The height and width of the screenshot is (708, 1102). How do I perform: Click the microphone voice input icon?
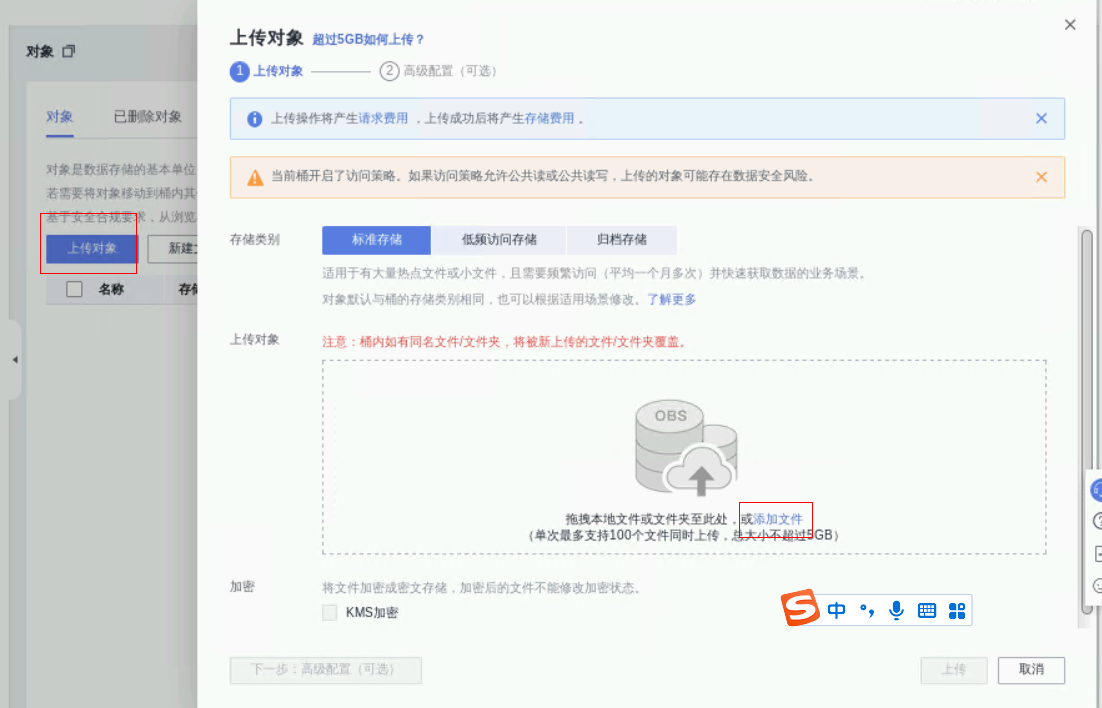pyautogui.click(x=897, y=610)
